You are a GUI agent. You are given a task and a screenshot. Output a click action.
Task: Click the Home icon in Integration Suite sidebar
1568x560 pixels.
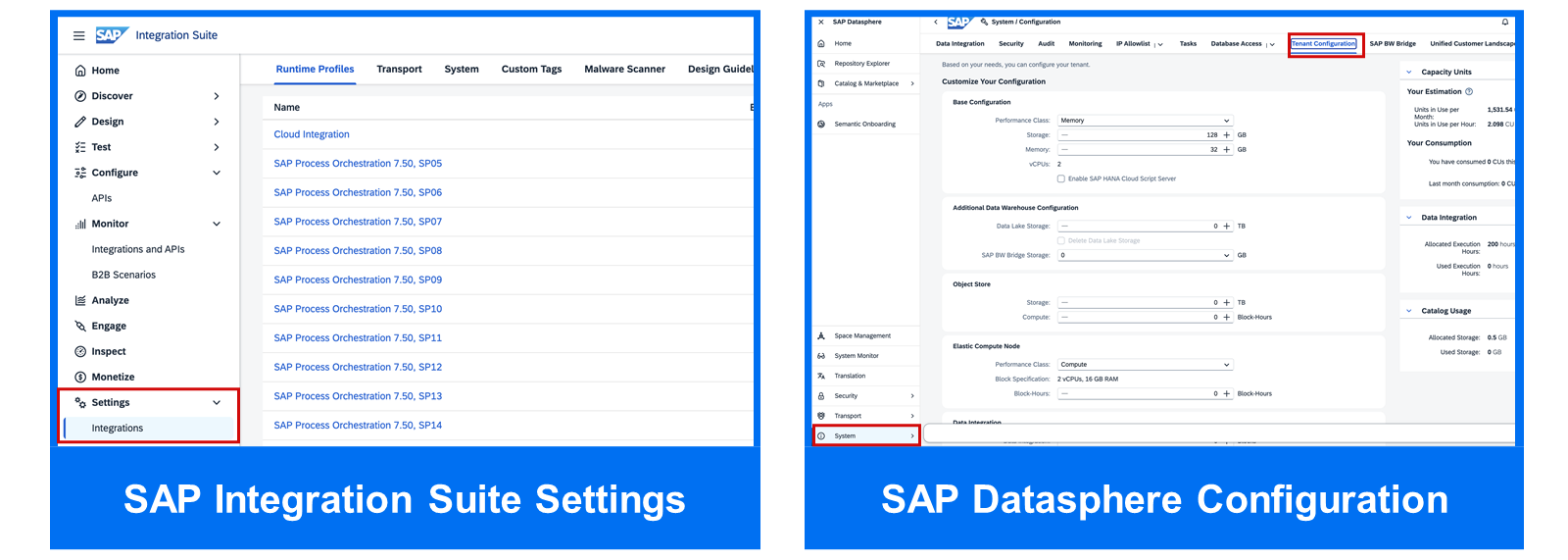click(x=80, y=71)
